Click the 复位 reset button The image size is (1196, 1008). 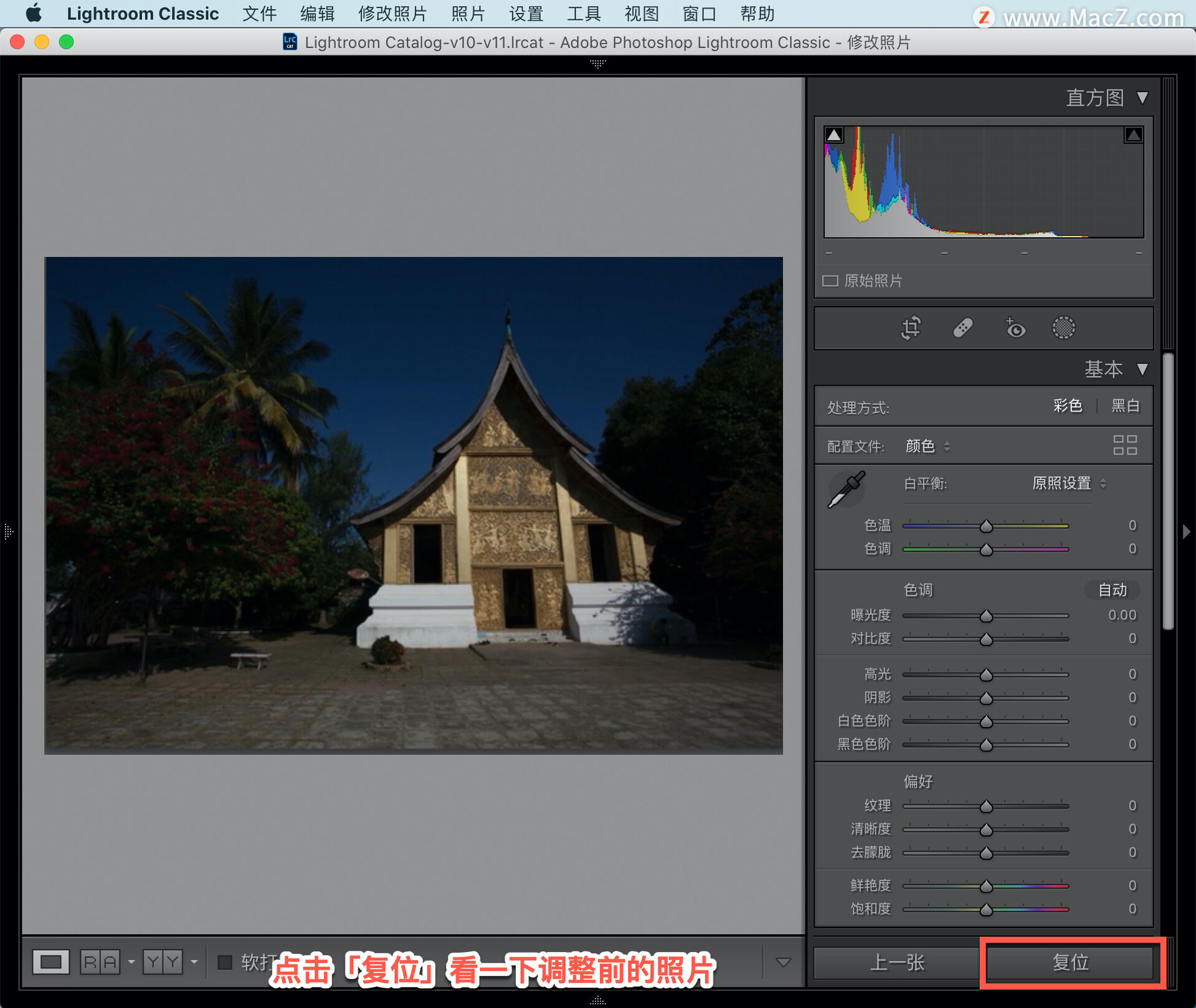pyautogui.click(x=1070, y=963)
